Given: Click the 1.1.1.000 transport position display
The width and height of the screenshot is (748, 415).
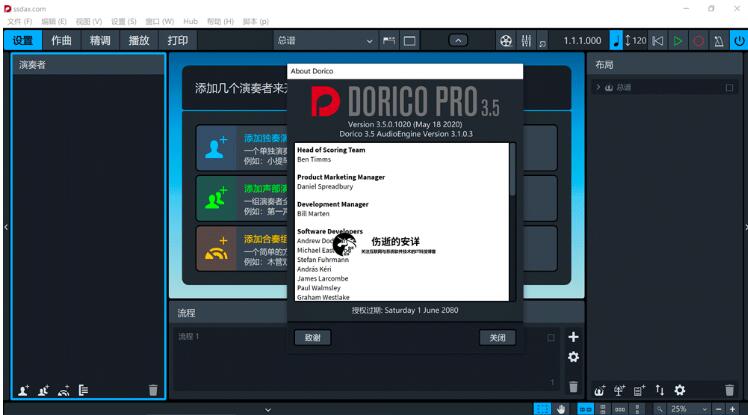Looking at the screenshot, I should click(x=582, y=41).
